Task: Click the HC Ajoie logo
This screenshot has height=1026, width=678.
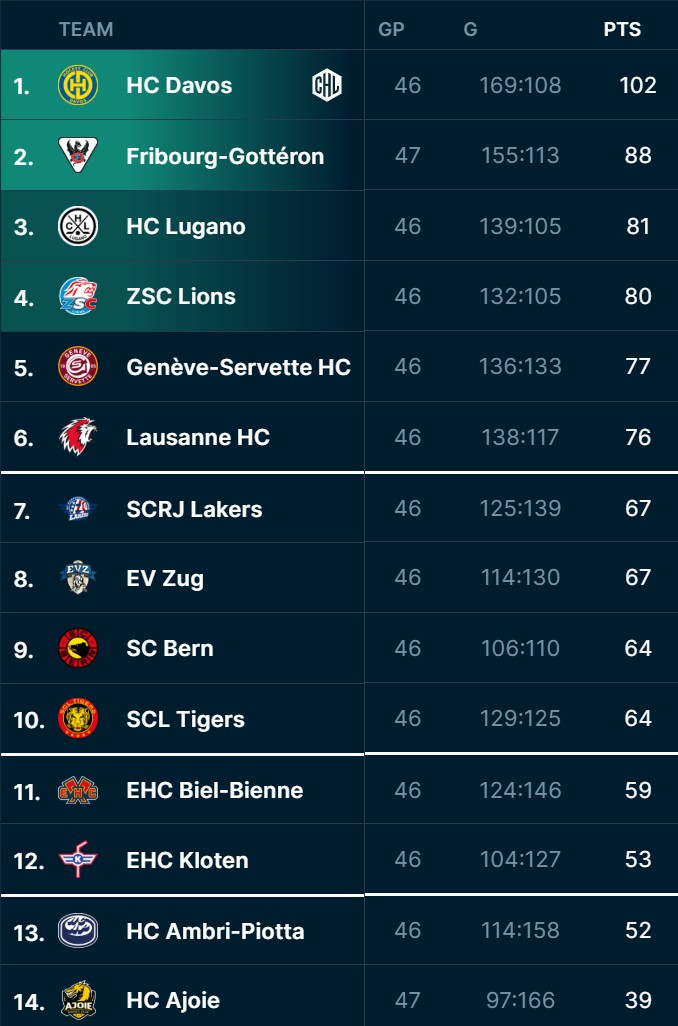Action: (x=78, y=1000)
